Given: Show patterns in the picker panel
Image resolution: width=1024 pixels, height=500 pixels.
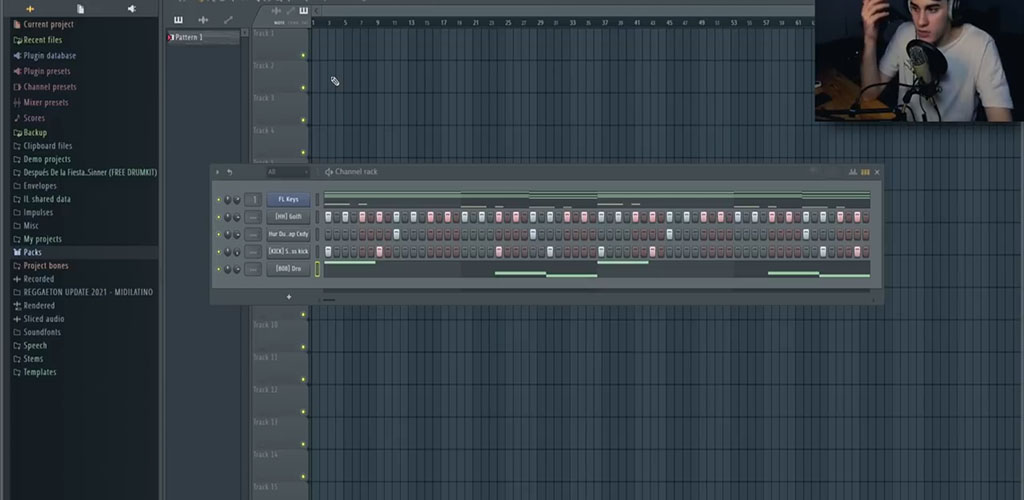Looking at the screenshot, I should (x=178, y=20).
